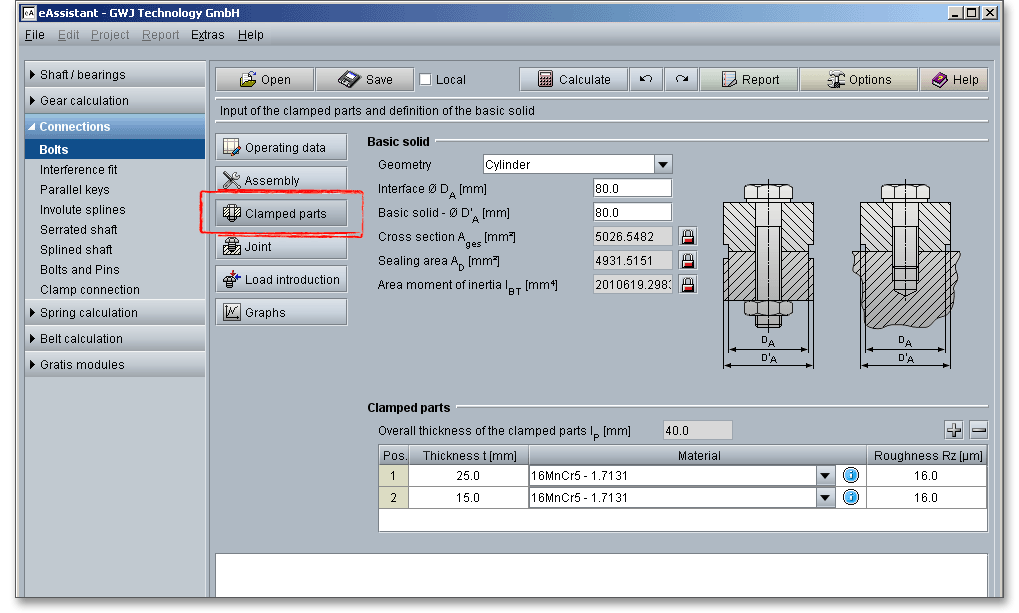
Task: Click the Interface Ø DA input field
Action: [632, 189]
